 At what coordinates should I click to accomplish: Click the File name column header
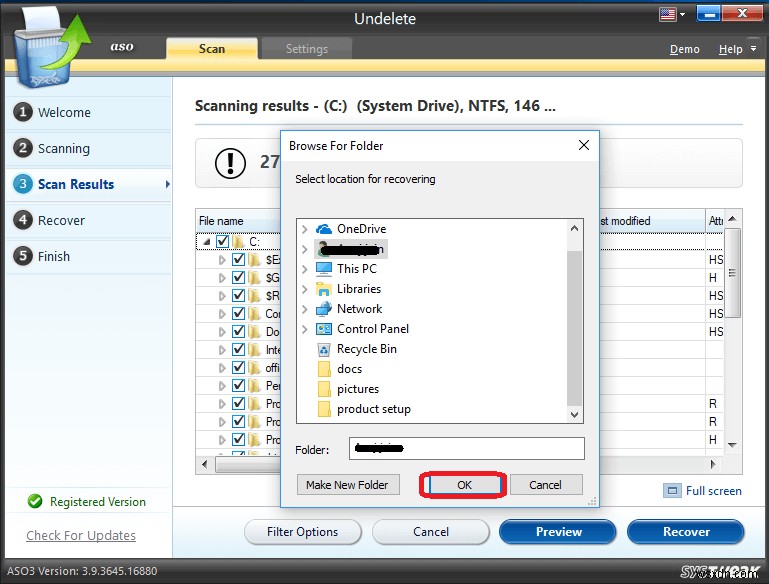[x=239, y=221]
